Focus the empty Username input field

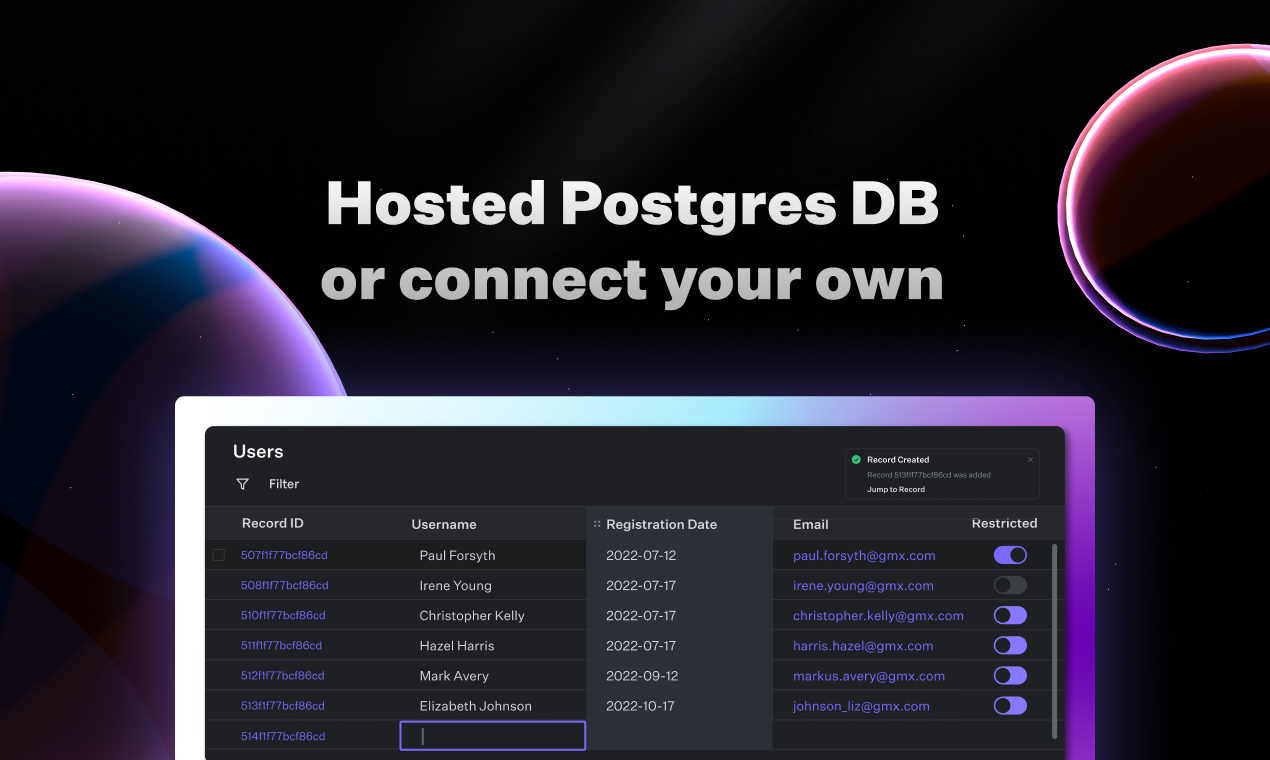[493, 736]
